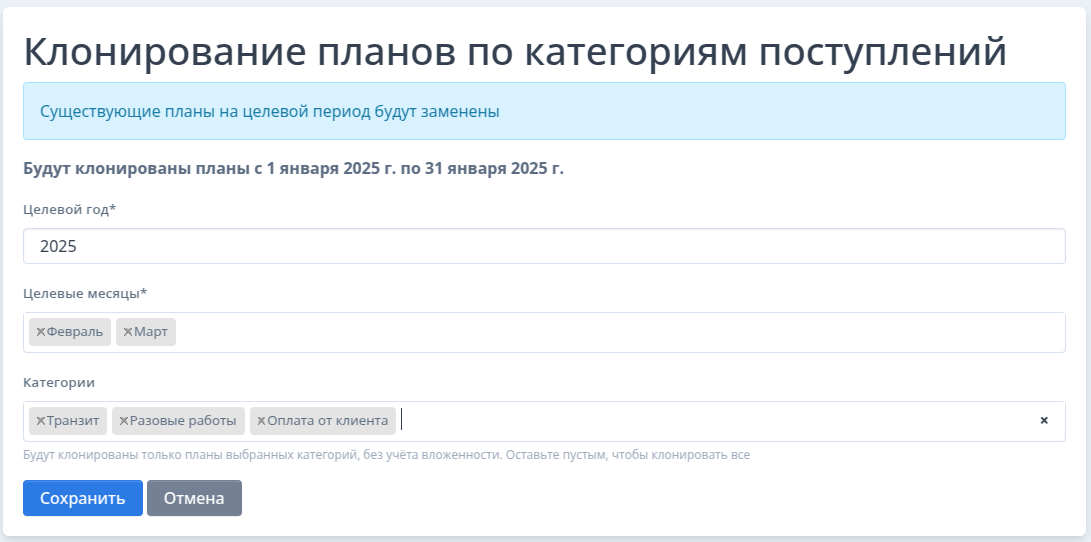This screenshot has height=542, width=1091.
Task: Remove the Март month tag
Action: 127,332
